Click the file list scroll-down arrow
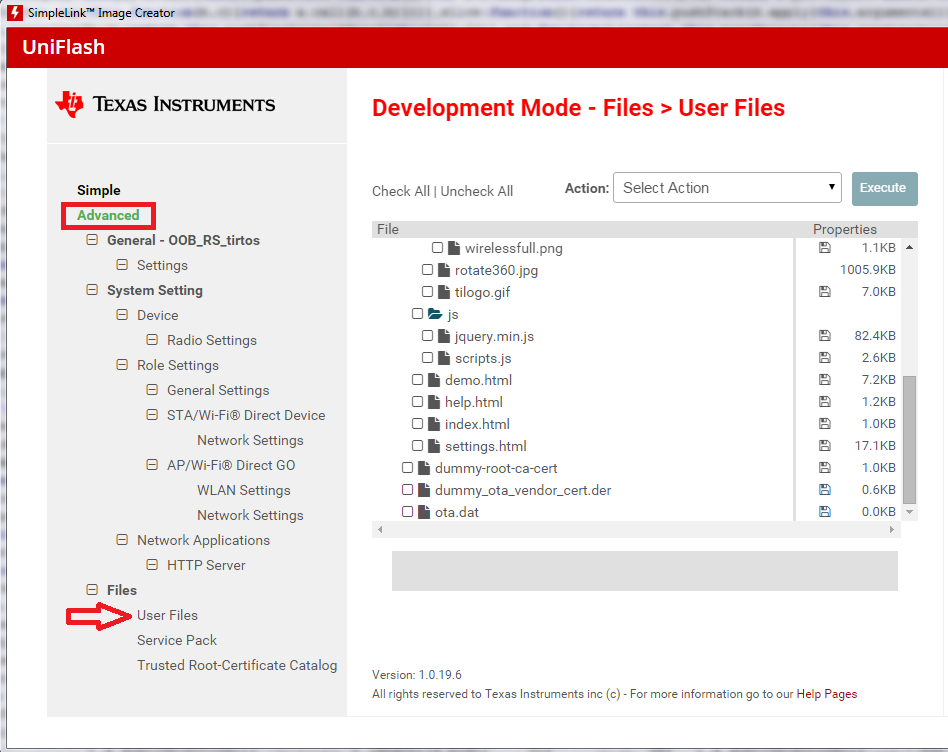 click(909, 512)
